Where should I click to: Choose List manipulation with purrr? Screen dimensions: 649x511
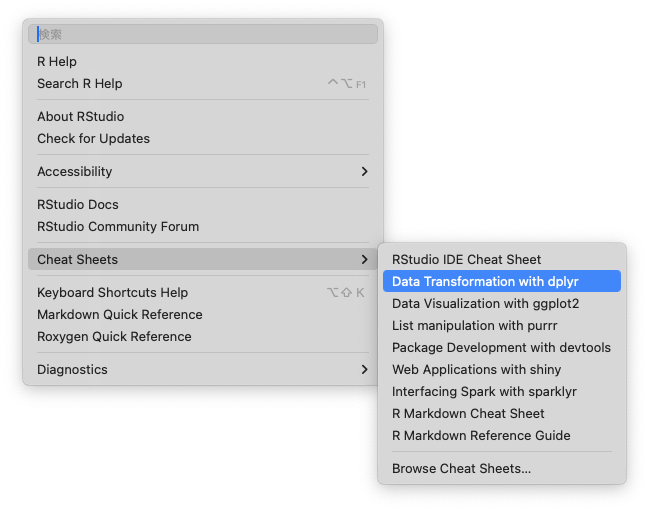tap(474, 326)
